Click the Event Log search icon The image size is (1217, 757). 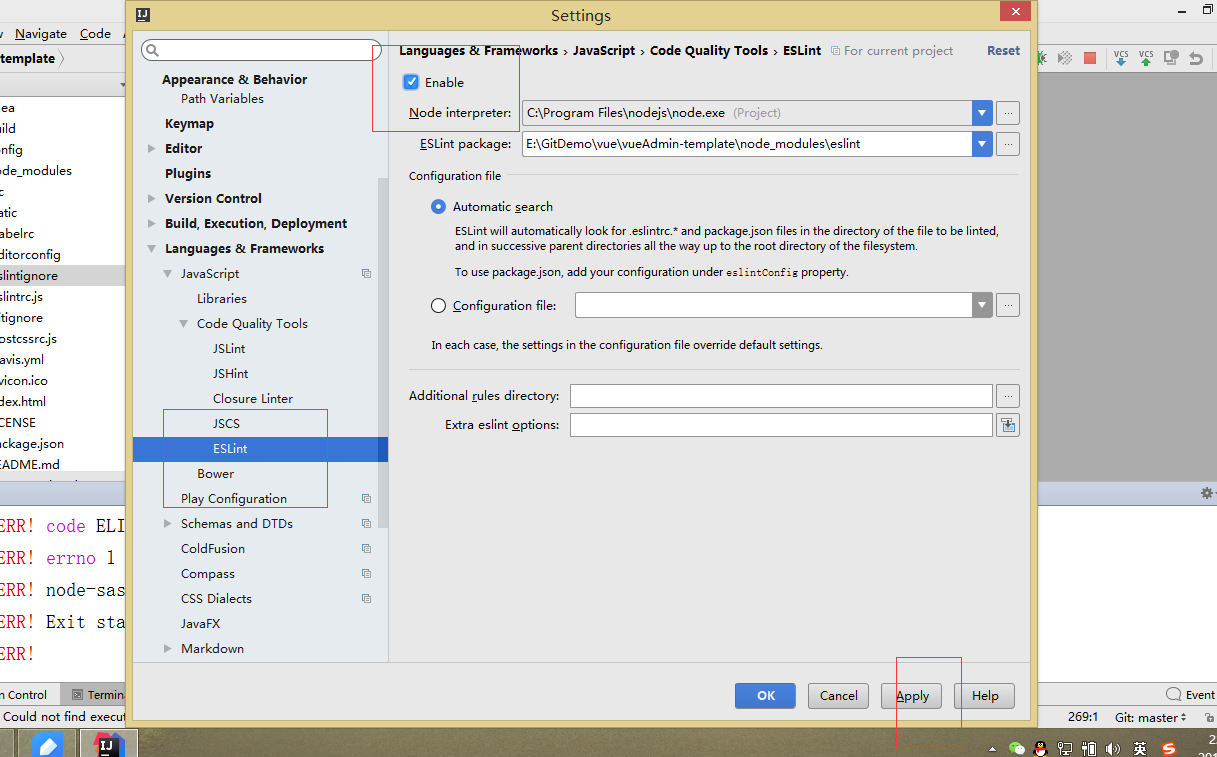[1174, 694]
